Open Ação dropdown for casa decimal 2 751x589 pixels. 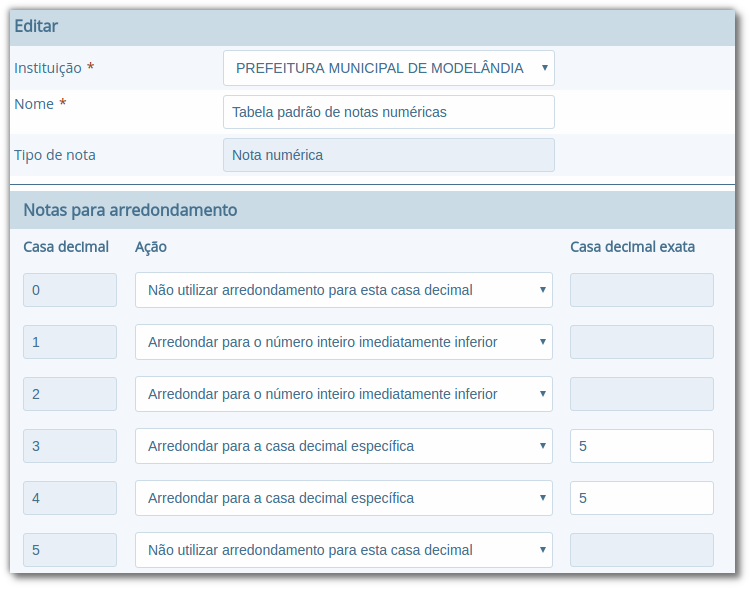[x=343, y=394]
